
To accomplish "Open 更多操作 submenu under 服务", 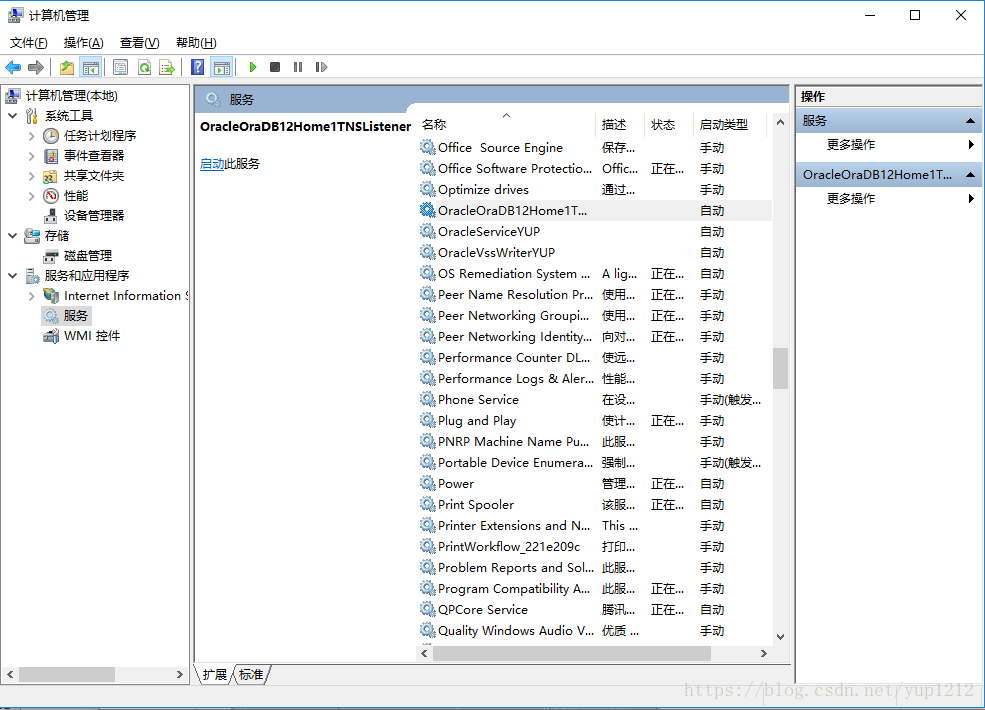I will tap(851, 145).
